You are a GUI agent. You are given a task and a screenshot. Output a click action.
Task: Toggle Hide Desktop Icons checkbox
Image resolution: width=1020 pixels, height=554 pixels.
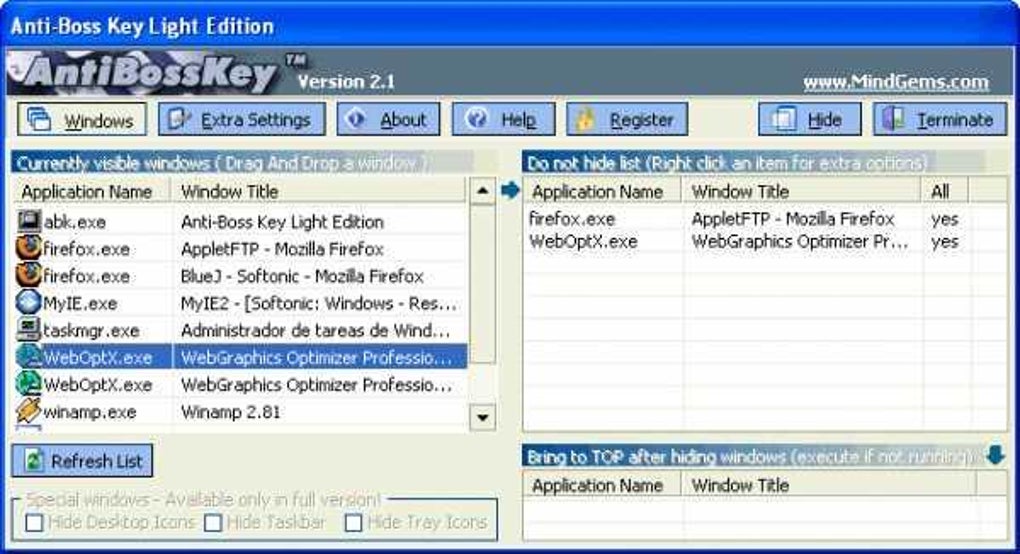[x=34, y=522]
